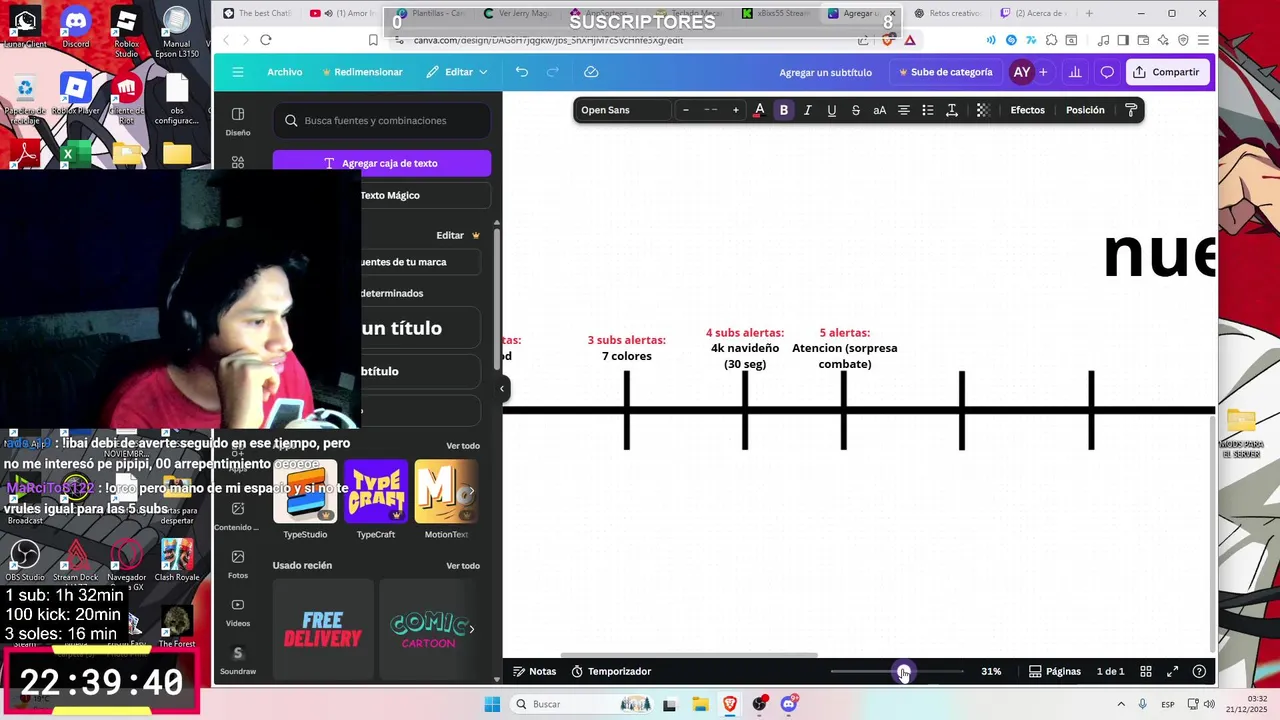Open the Temporizador timer
The height and width of the screenshot is (720, 1280).
[x=611, y=671]
